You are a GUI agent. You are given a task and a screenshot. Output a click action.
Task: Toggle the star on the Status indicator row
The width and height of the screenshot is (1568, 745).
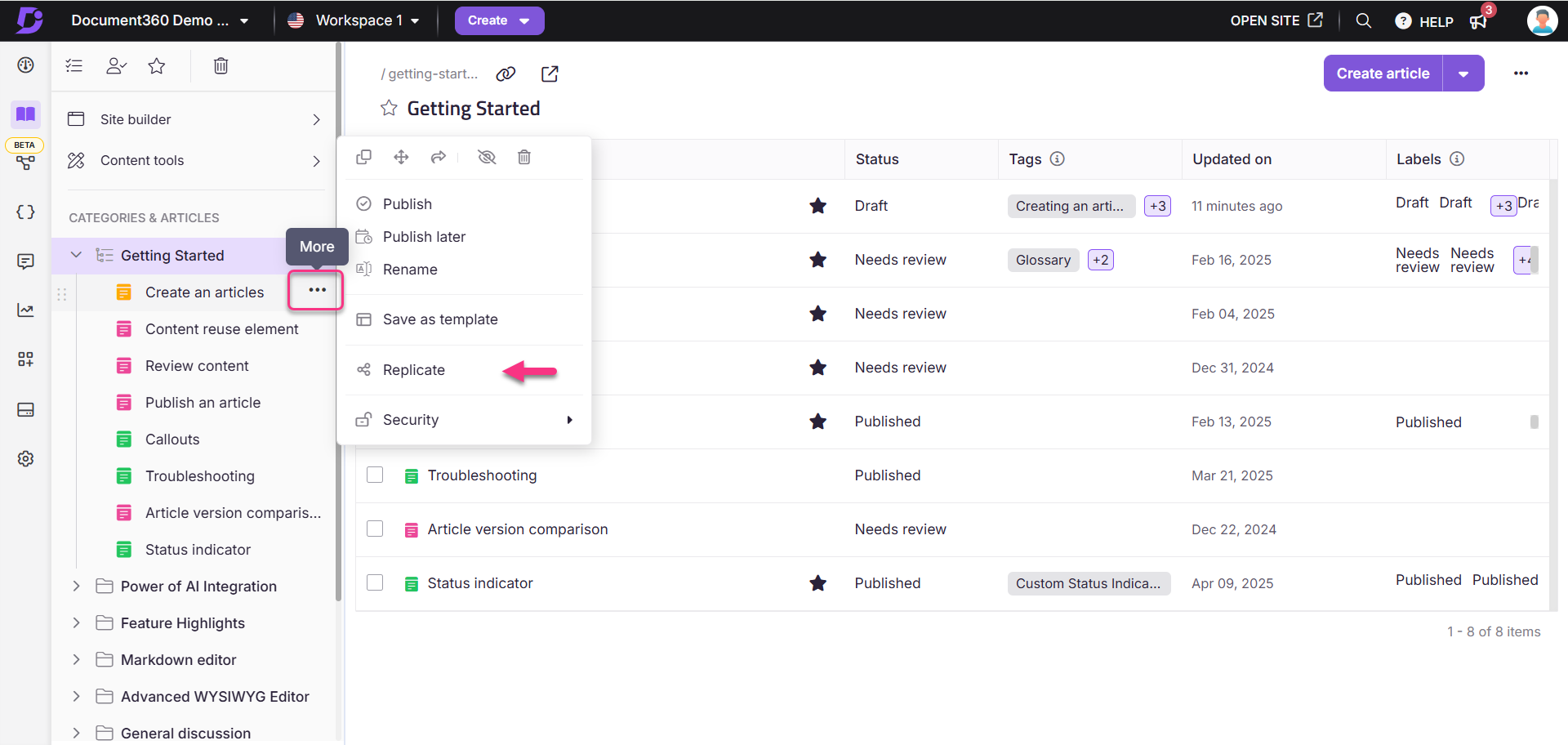pyautogui.click(x=817, y=583)
